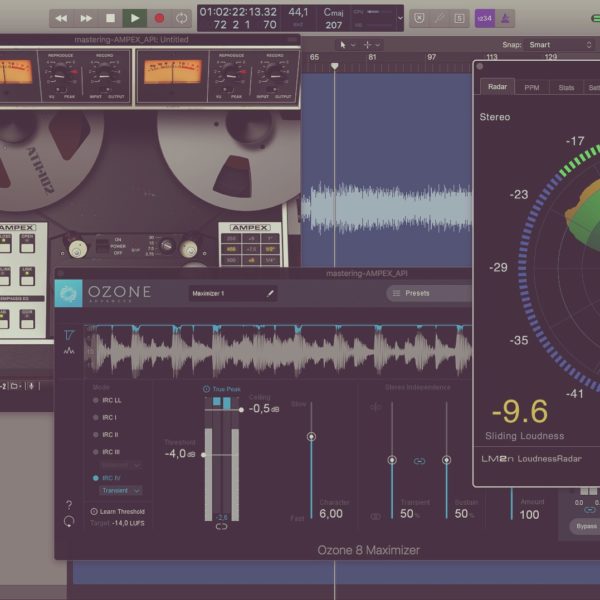The image size is (600, 600).
Task: Start playback with the green play button
Action: point(135,18)
